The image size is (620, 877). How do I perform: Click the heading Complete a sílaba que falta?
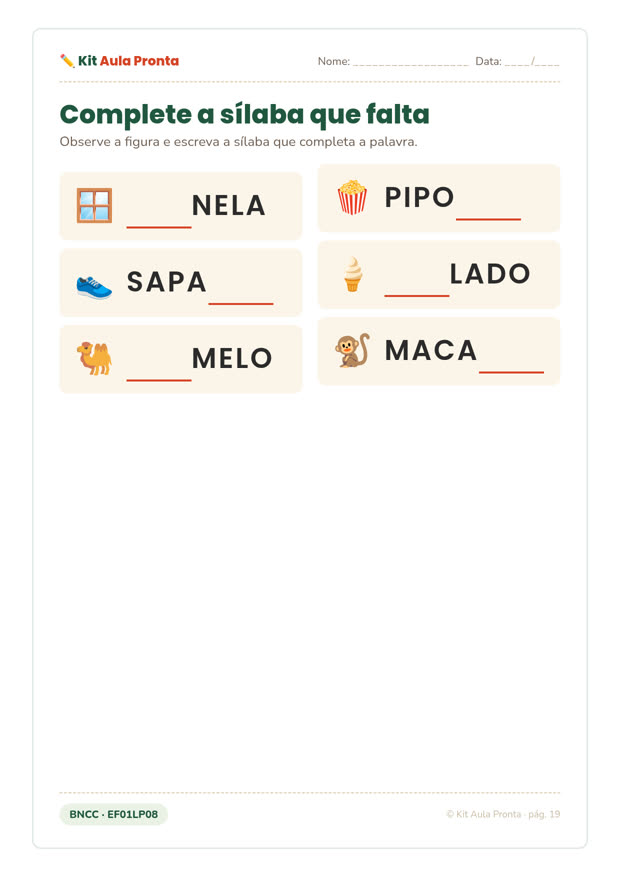(x=244, y=114)
